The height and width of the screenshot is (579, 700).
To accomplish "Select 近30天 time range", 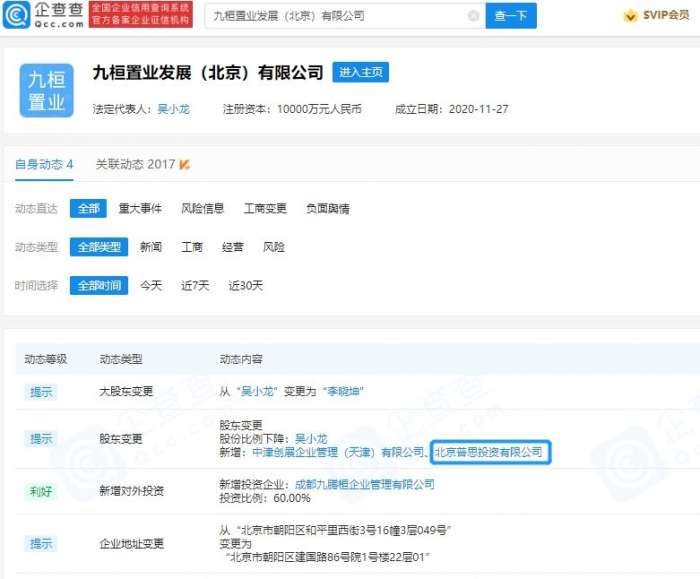I will click(x=245, y=286).
